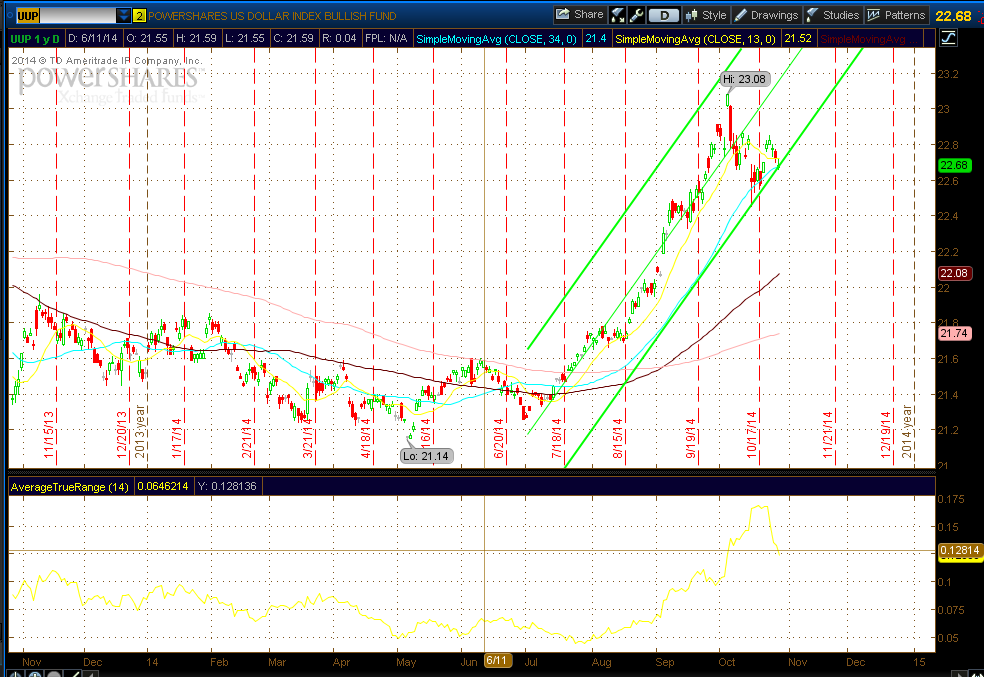Click the Hi: 23.08 price bubble

(x=744, y=79)
